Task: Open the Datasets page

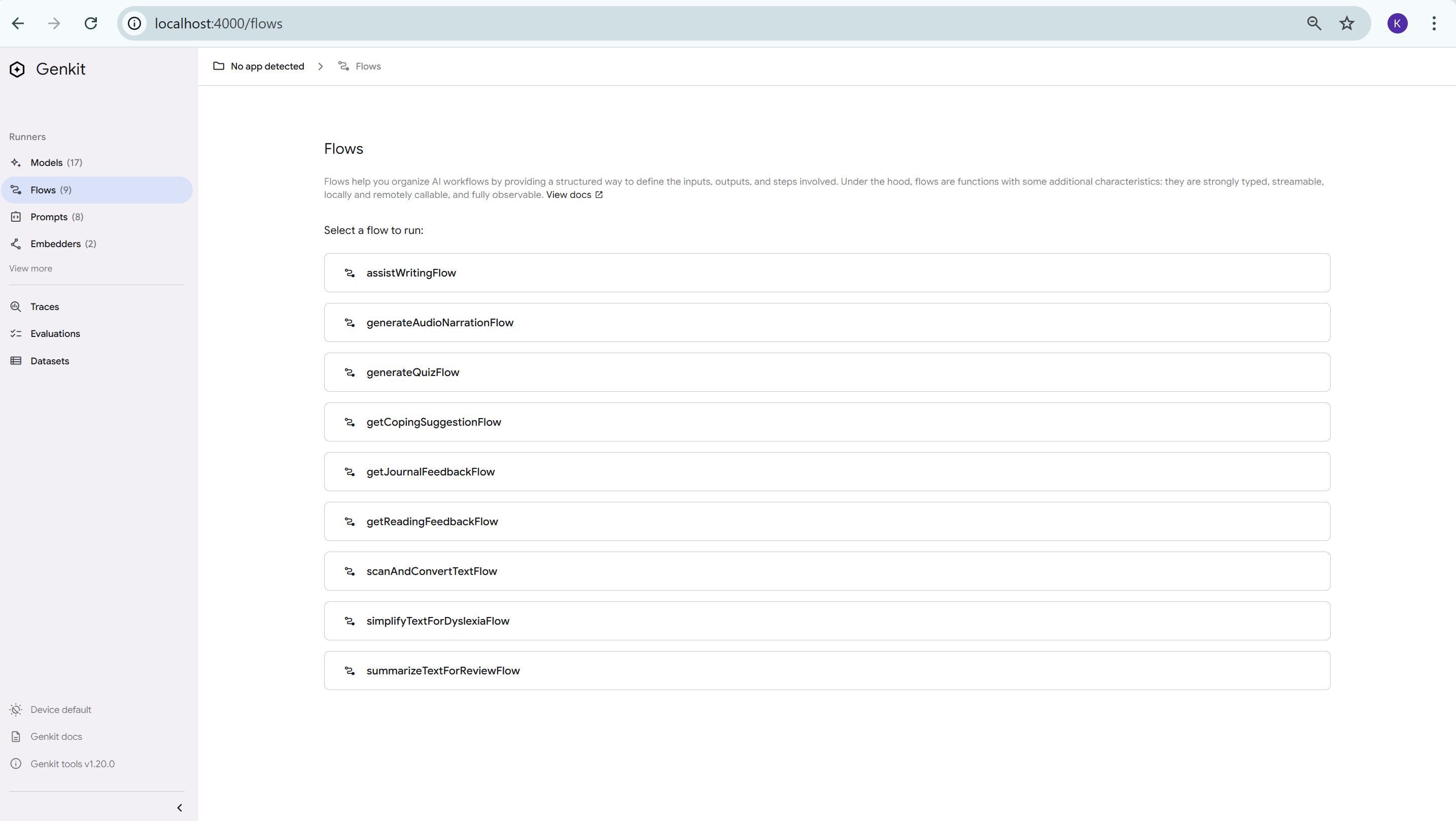Action: pos(49,361)
